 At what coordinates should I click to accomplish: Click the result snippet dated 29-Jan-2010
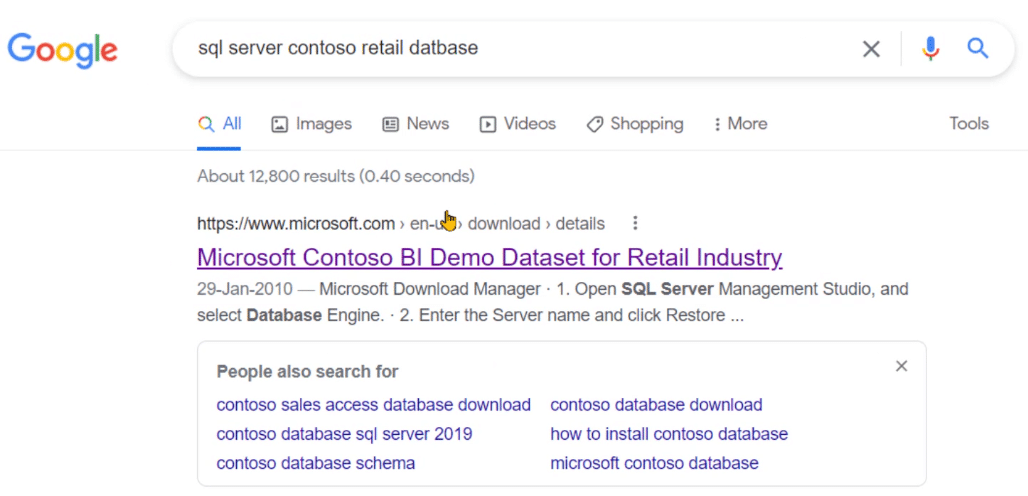coord(553,302)
